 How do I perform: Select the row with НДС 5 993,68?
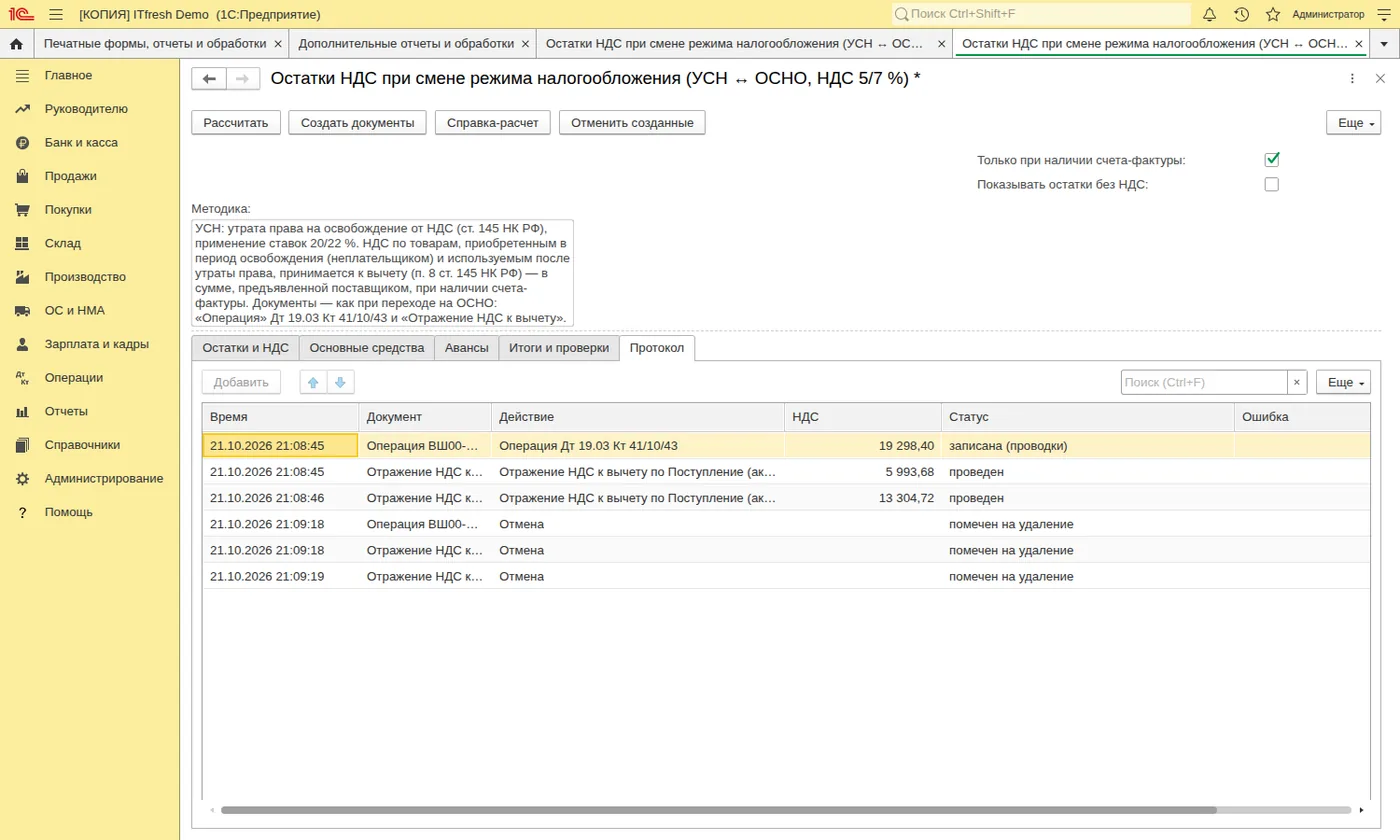786,472
